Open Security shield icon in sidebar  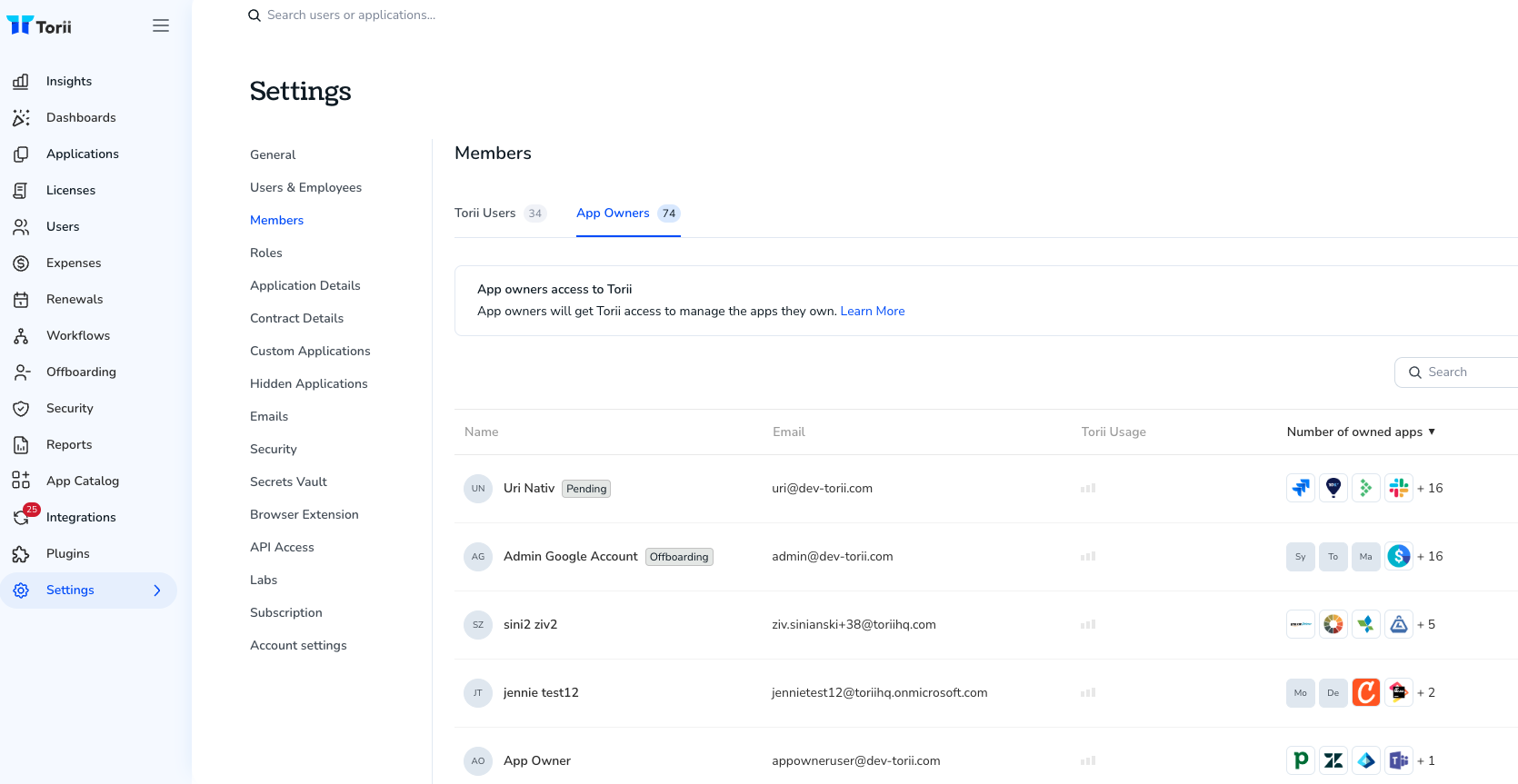(21, 409)
